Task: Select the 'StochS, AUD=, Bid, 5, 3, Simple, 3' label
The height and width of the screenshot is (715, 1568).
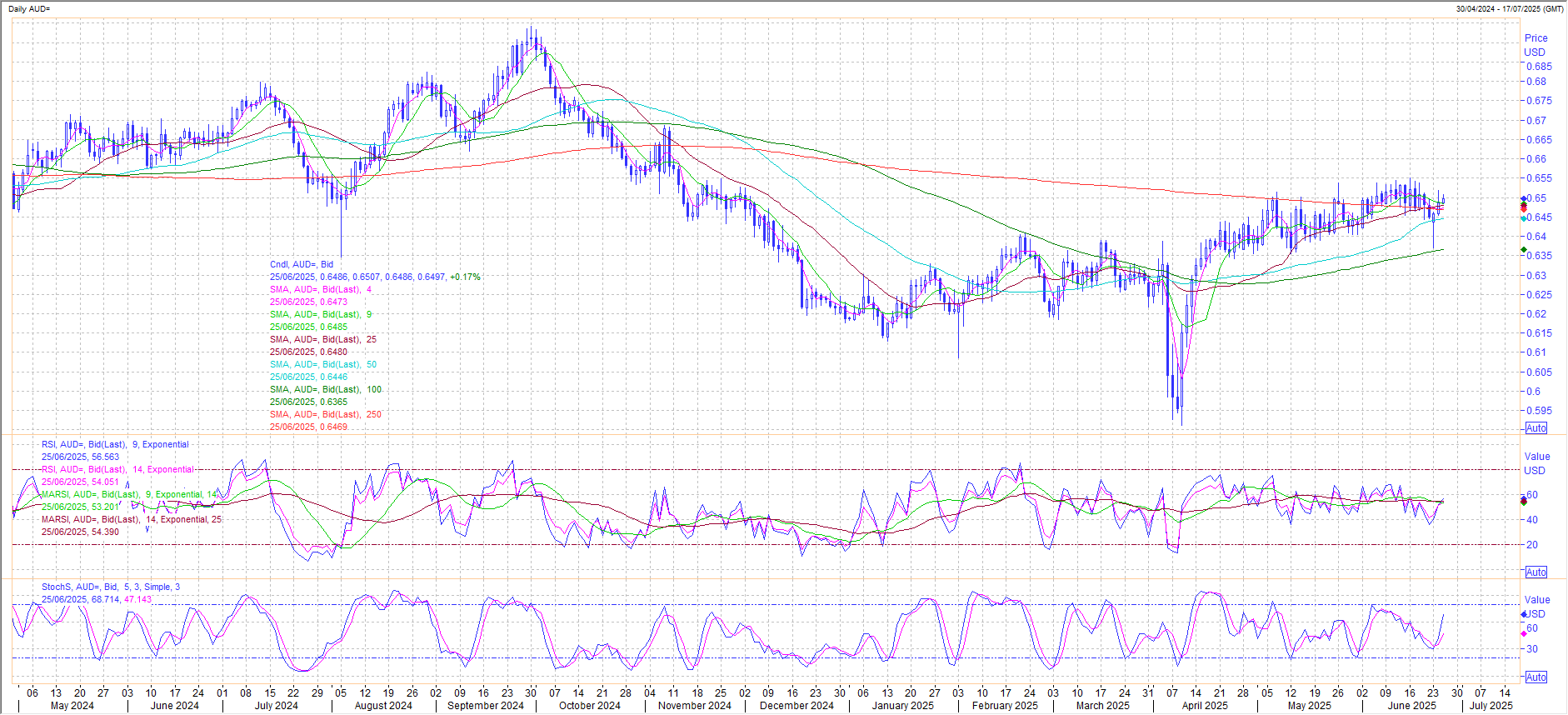Action: pyautogui.click(x=111, y=587)
